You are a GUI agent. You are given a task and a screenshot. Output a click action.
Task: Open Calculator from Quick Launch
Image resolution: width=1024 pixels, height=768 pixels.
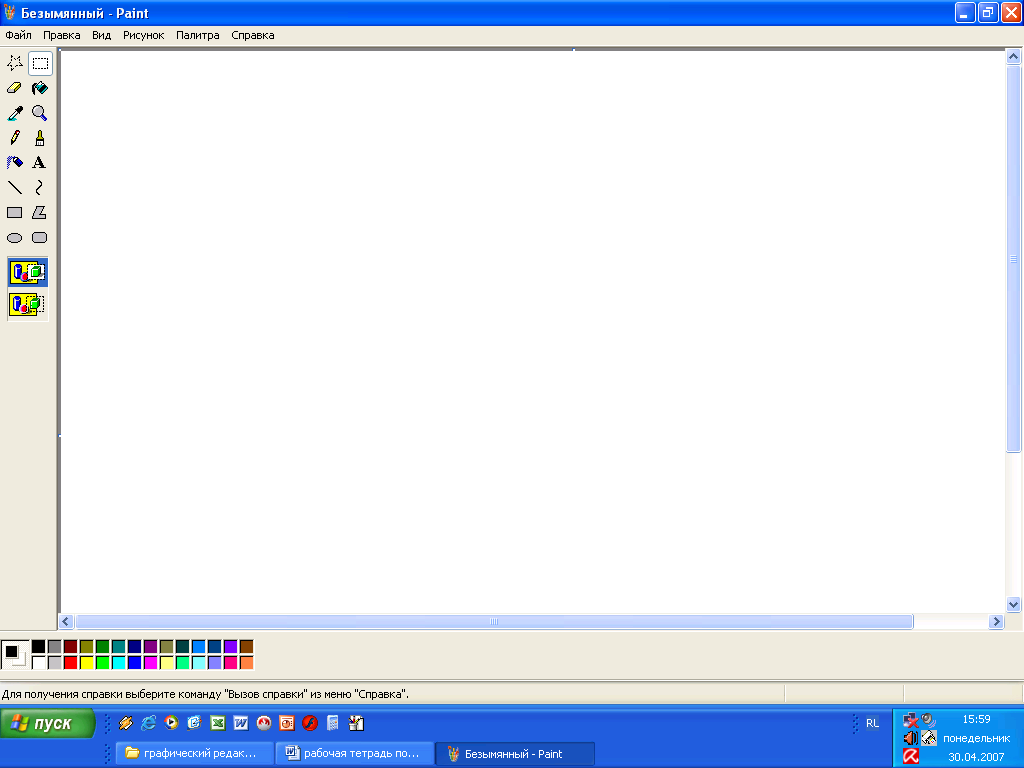click(x=333, y=723)
